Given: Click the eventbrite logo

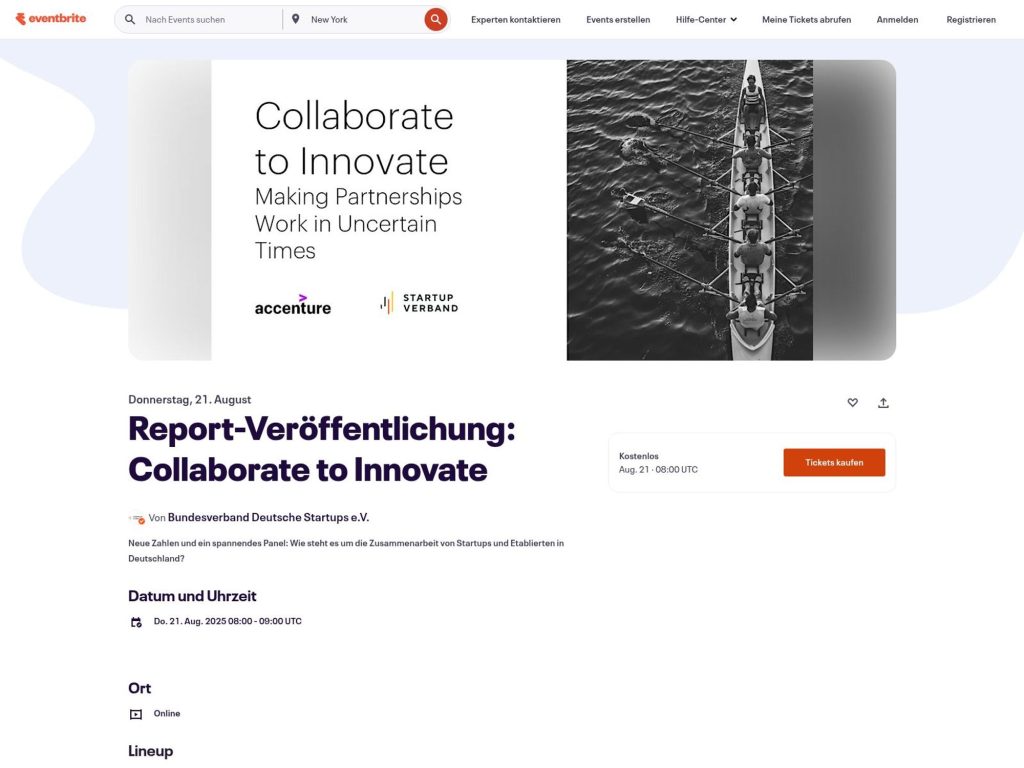Looking at the screenshot, I should (x=50, y=17).
